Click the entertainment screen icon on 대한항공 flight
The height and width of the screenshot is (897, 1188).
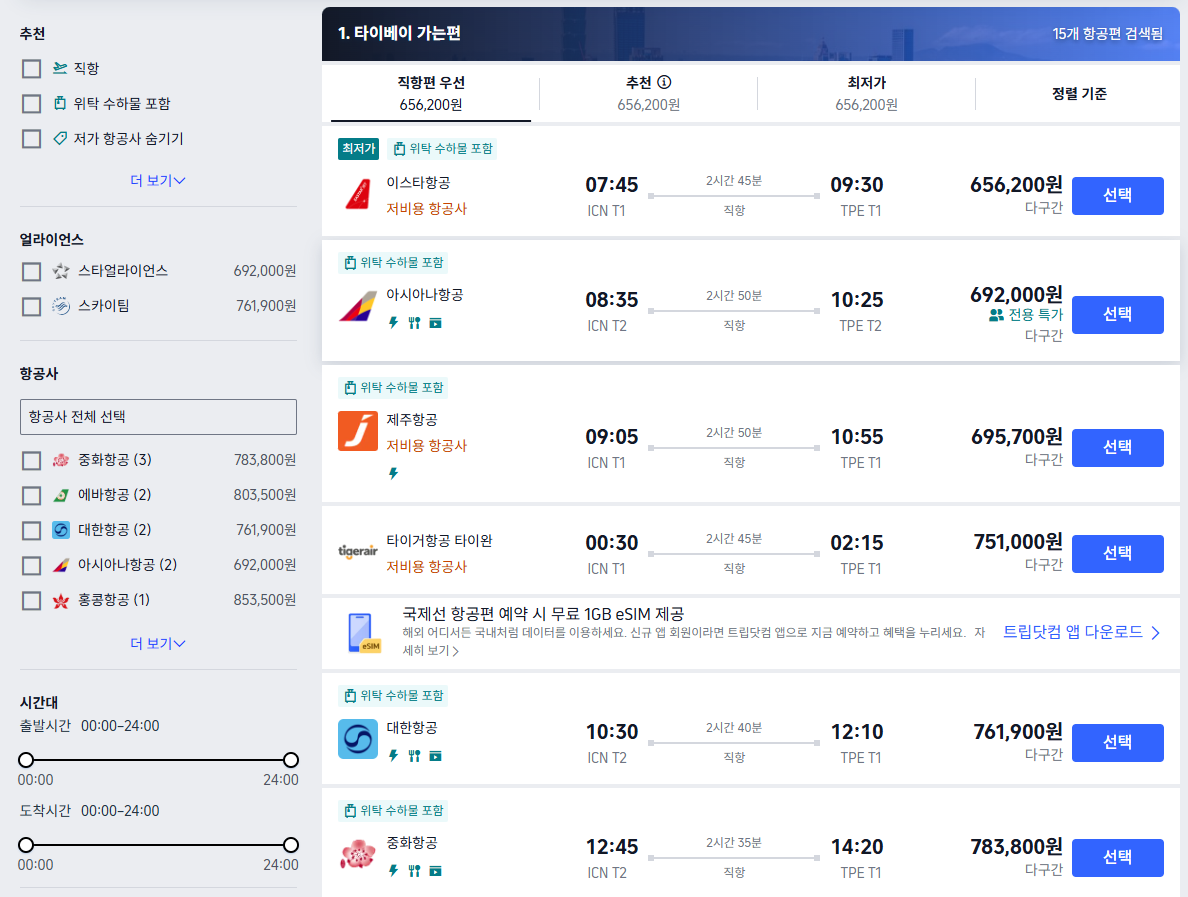pyautogui.click(x=436, y=755)
